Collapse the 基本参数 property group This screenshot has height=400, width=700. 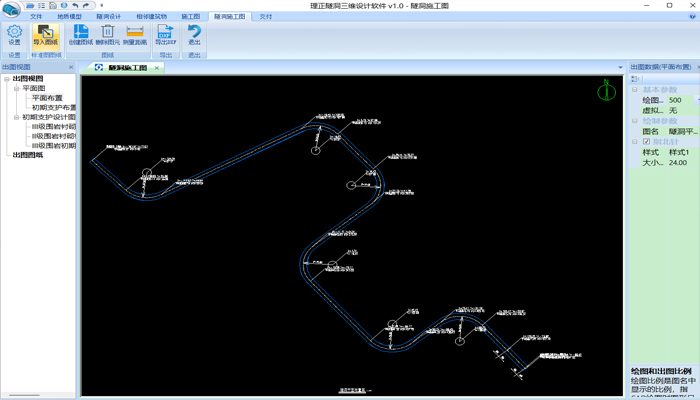(635, 90)
